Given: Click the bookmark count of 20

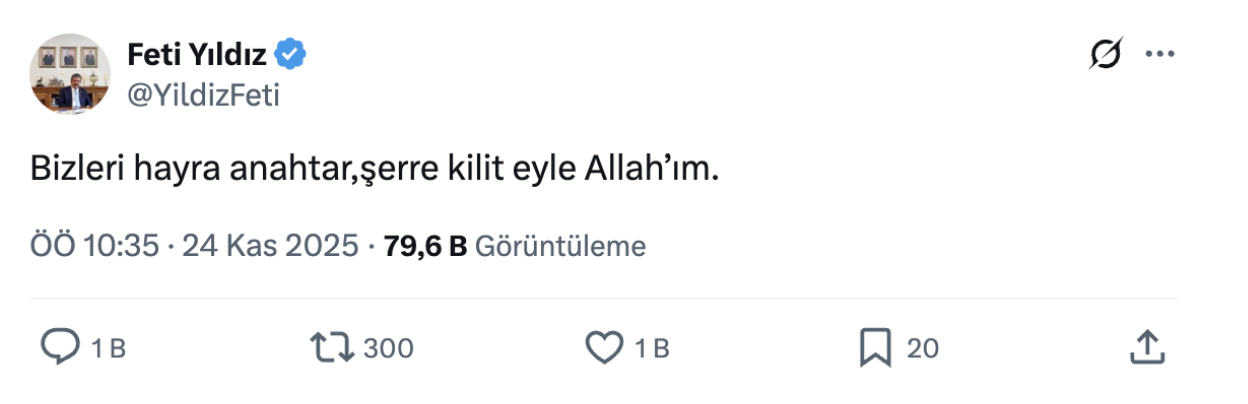Looking at the screenshot, I should 923,348.
